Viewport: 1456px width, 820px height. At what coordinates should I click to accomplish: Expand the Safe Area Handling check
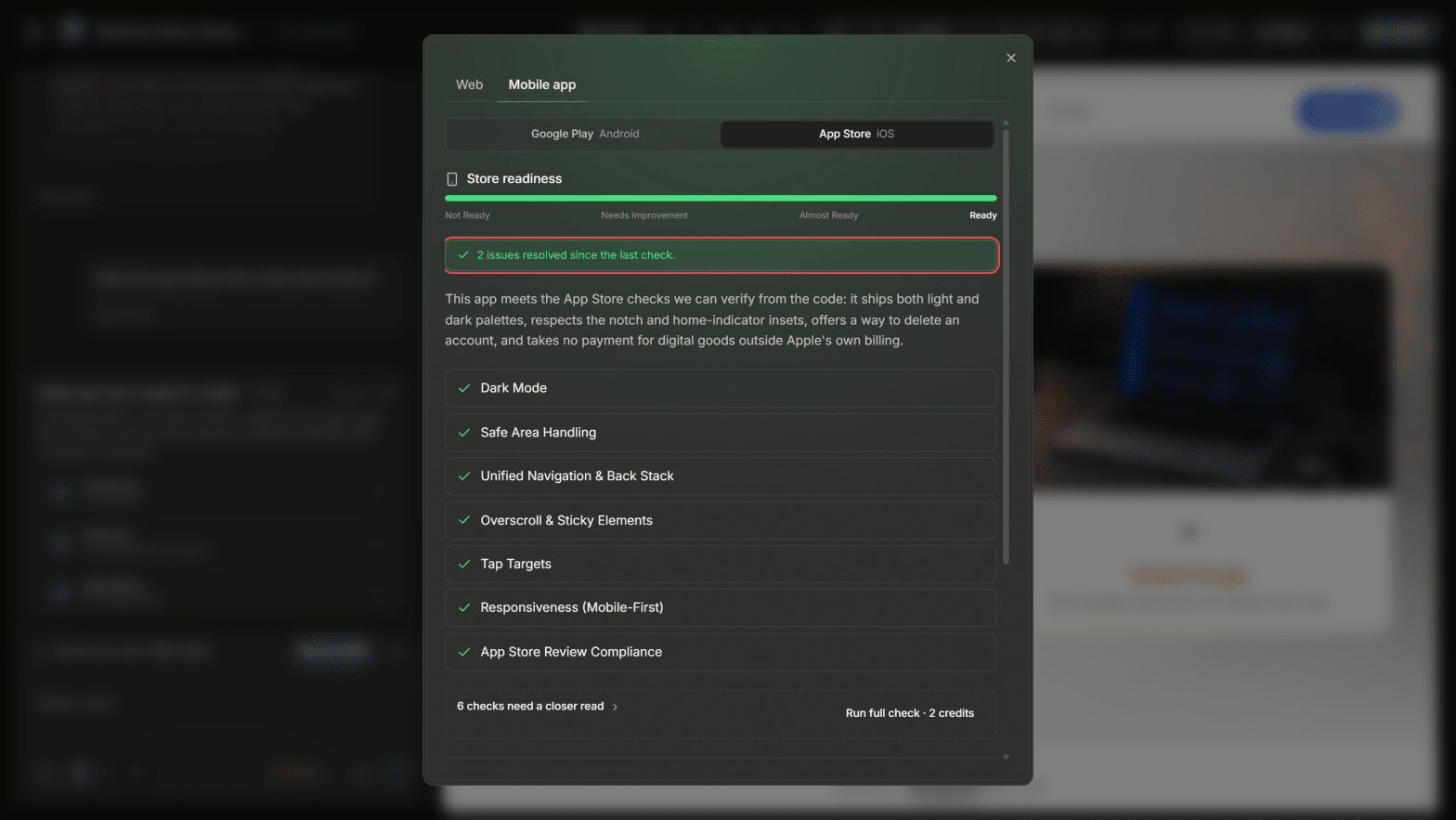(x=721, y=433)
